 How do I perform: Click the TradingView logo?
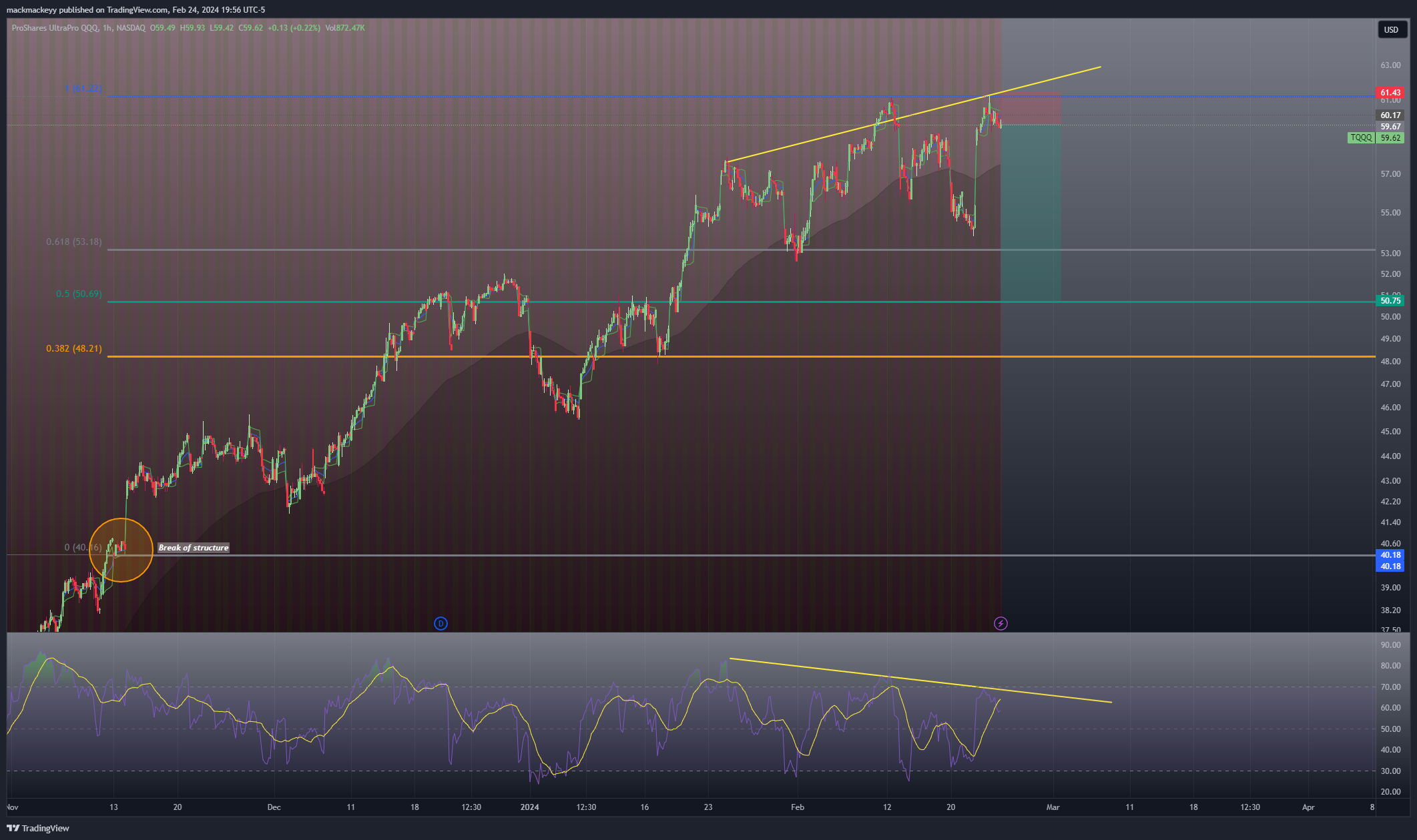click(38, 828)
